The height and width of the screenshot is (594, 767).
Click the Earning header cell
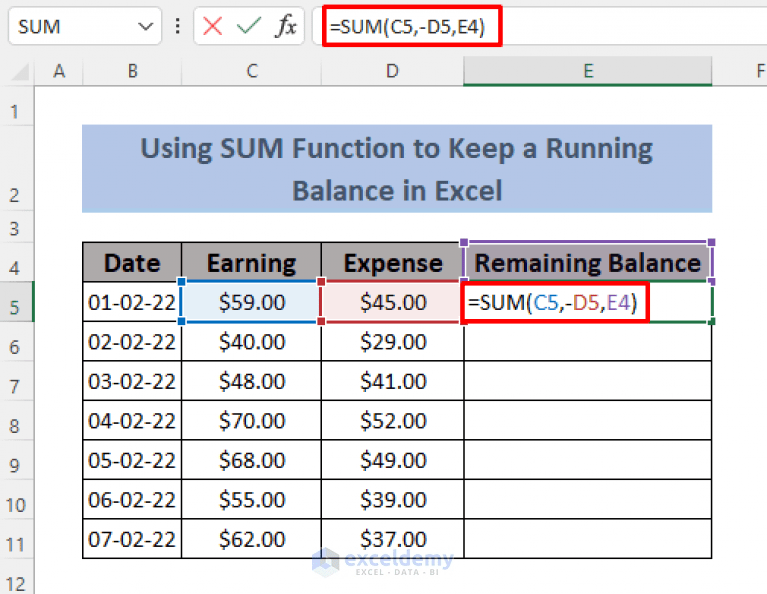point(251,263)
